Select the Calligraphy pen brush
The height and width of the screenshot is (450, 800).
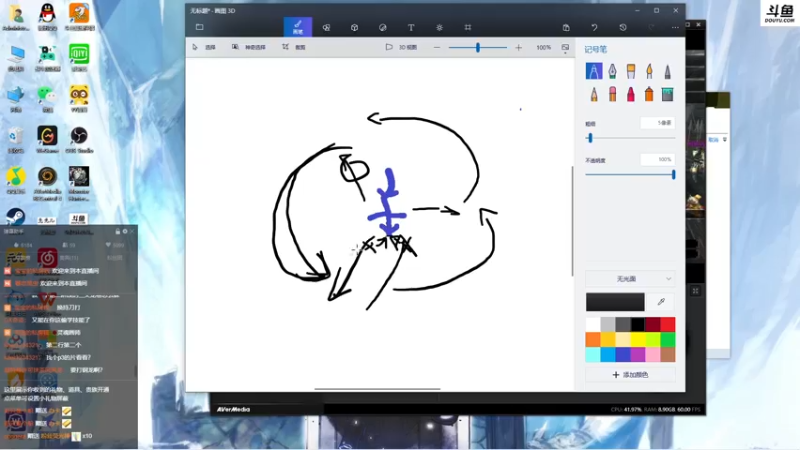tap(612, 71)
